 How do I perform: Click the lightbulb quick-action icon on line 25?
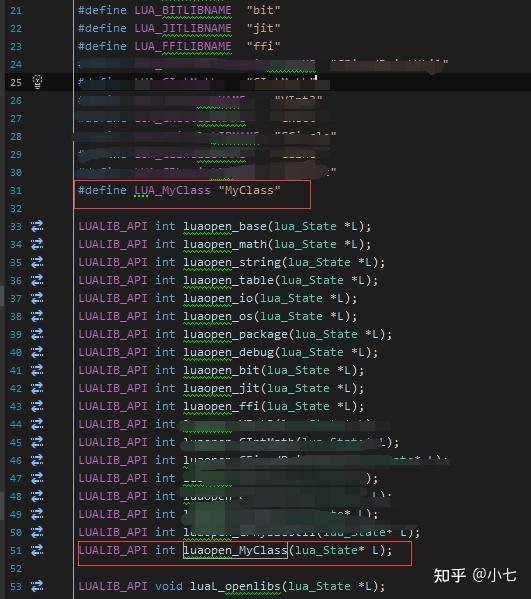(37, 82)
